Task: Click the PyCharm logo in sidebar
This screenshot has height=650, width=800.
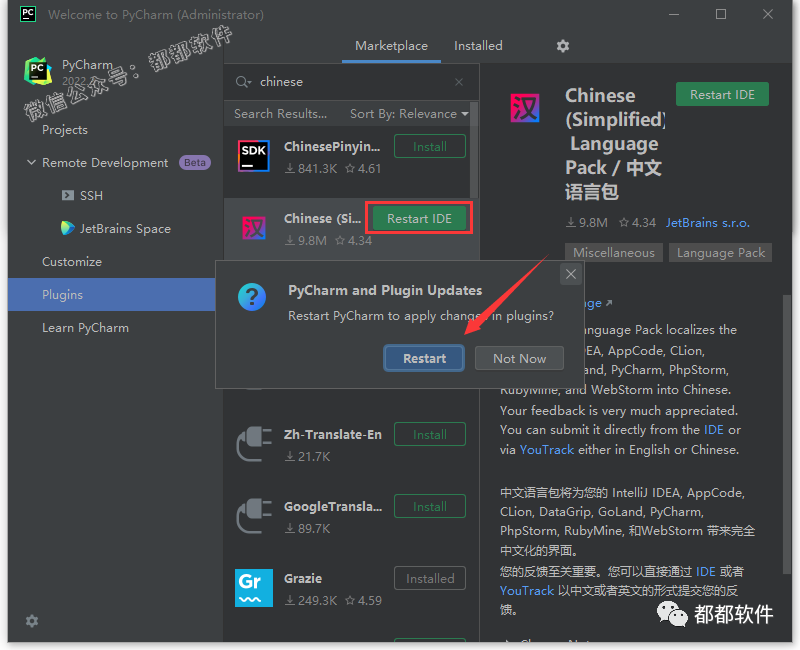Action: coord(38,71)
